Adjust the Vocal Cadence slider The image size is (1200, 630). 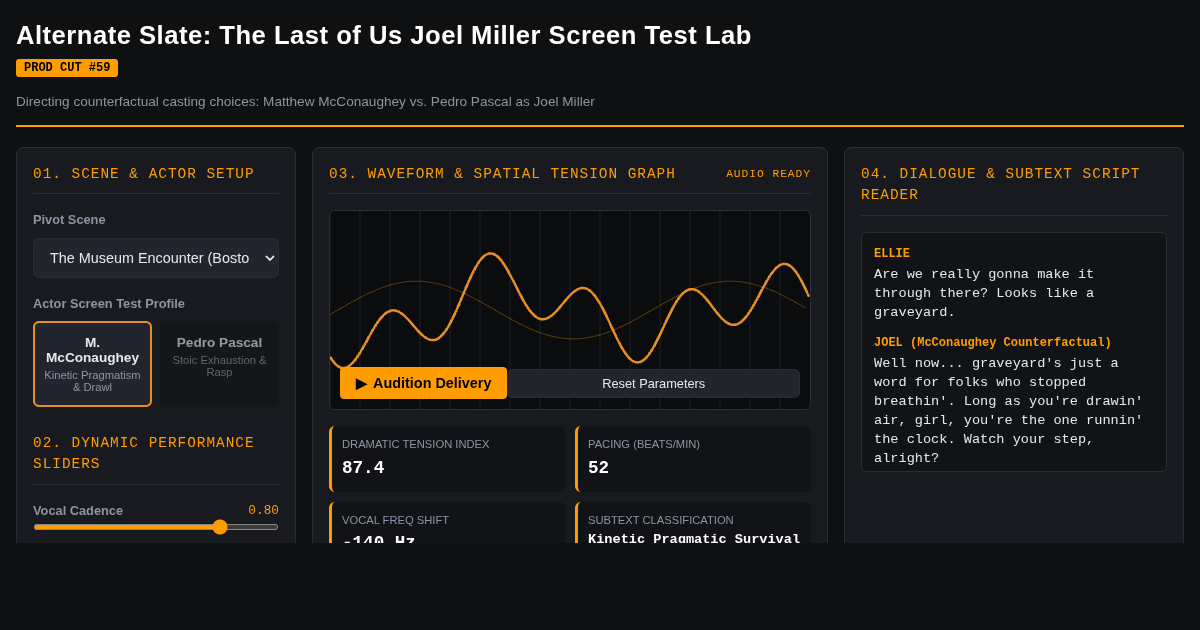click(156, 527)
